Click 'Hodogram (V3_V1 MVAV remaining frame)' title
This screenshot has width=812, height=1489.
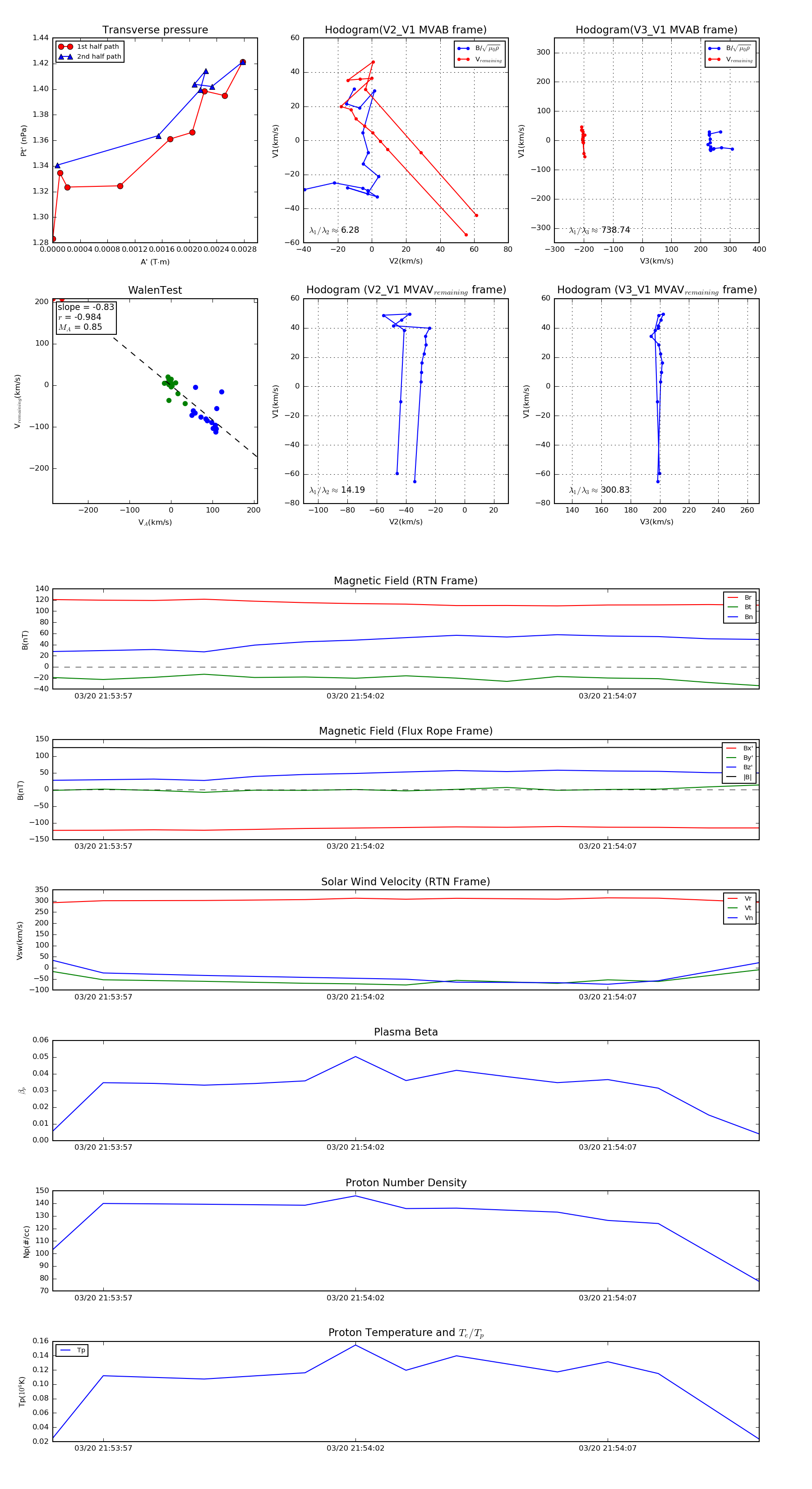click(x=656, y=290)
